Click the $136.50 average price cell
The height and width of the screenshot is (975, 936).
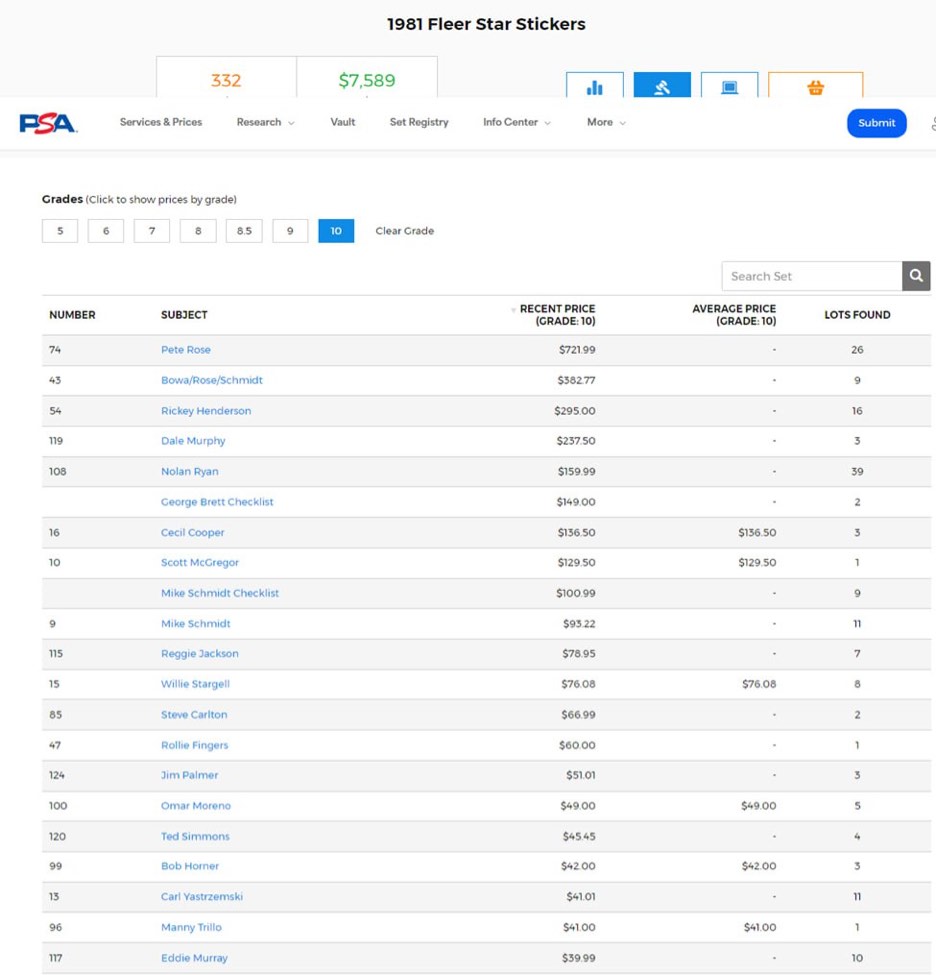click(x=757, y=533)
